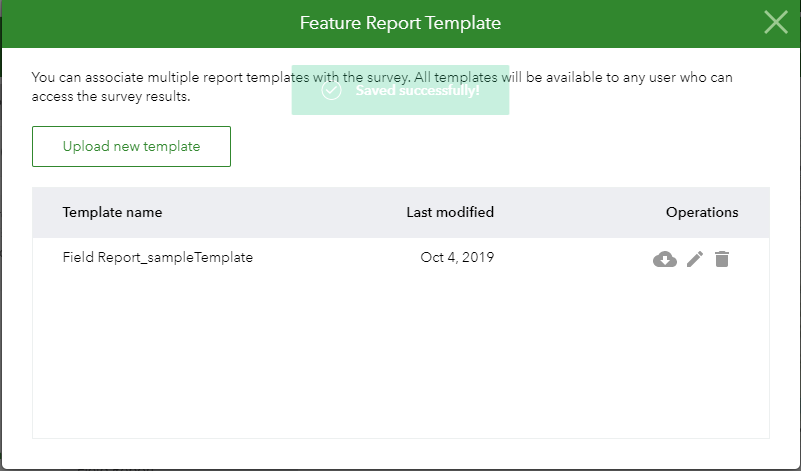This screenshot has height=471, width=801.
Task: Click the checkmark icon in saved toast
Action: click(x=331, y=91)
